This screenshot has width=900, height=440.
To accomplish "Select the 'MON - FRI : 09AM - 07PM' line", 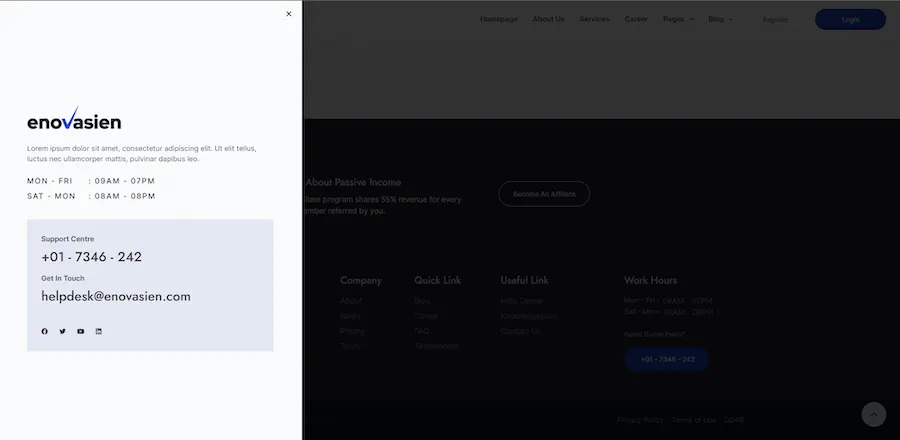I will coord(91,181).
